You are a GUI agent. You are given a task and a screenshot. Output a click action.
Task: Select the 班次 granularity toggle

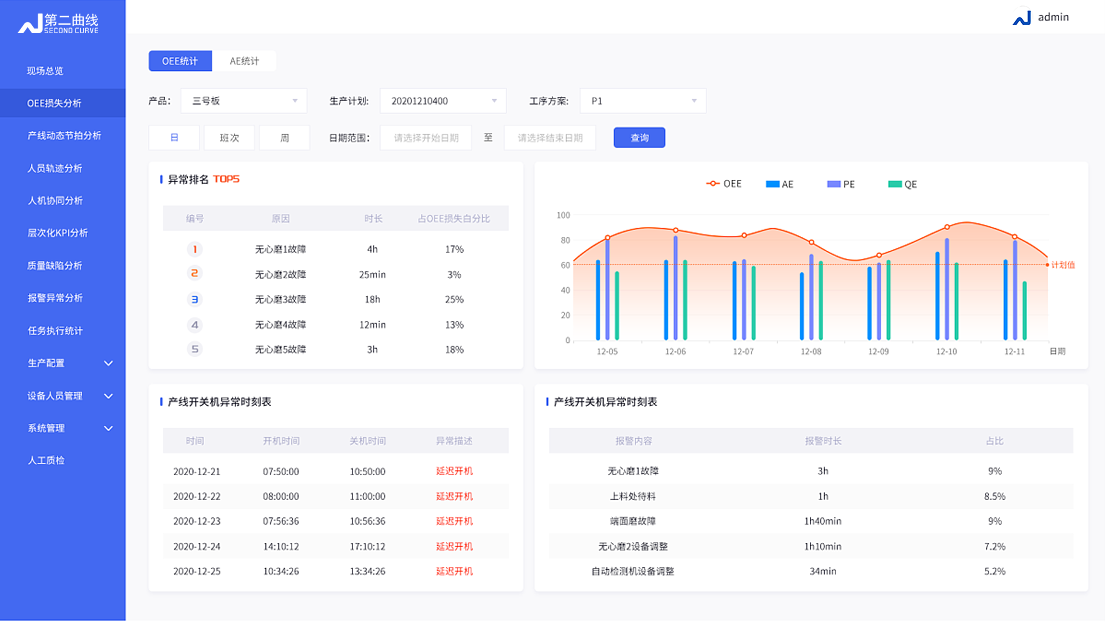[x=229, y=138]
